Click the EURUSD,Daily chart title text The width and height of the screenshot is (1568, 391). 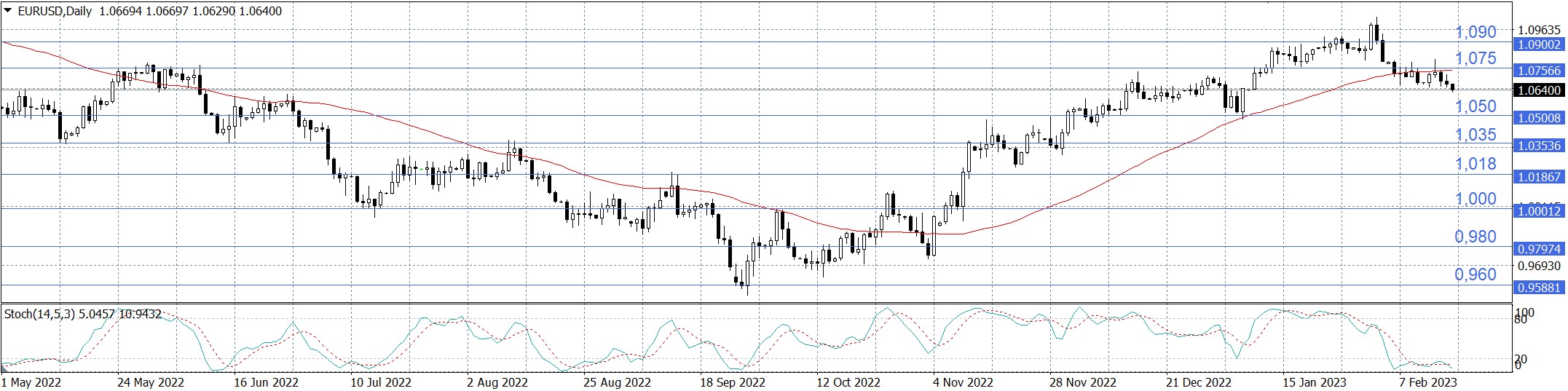pos(54,11)
